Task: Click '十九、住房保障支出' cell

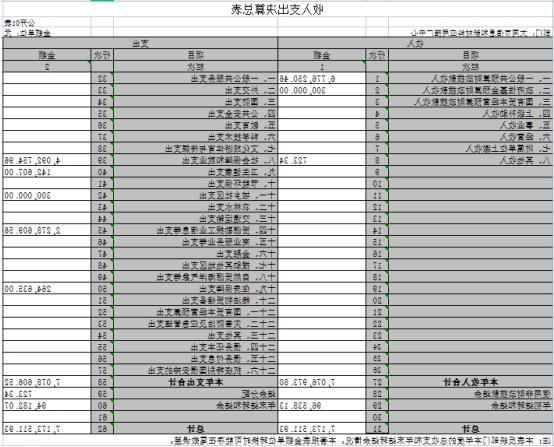Action: [x=196, y=289]
